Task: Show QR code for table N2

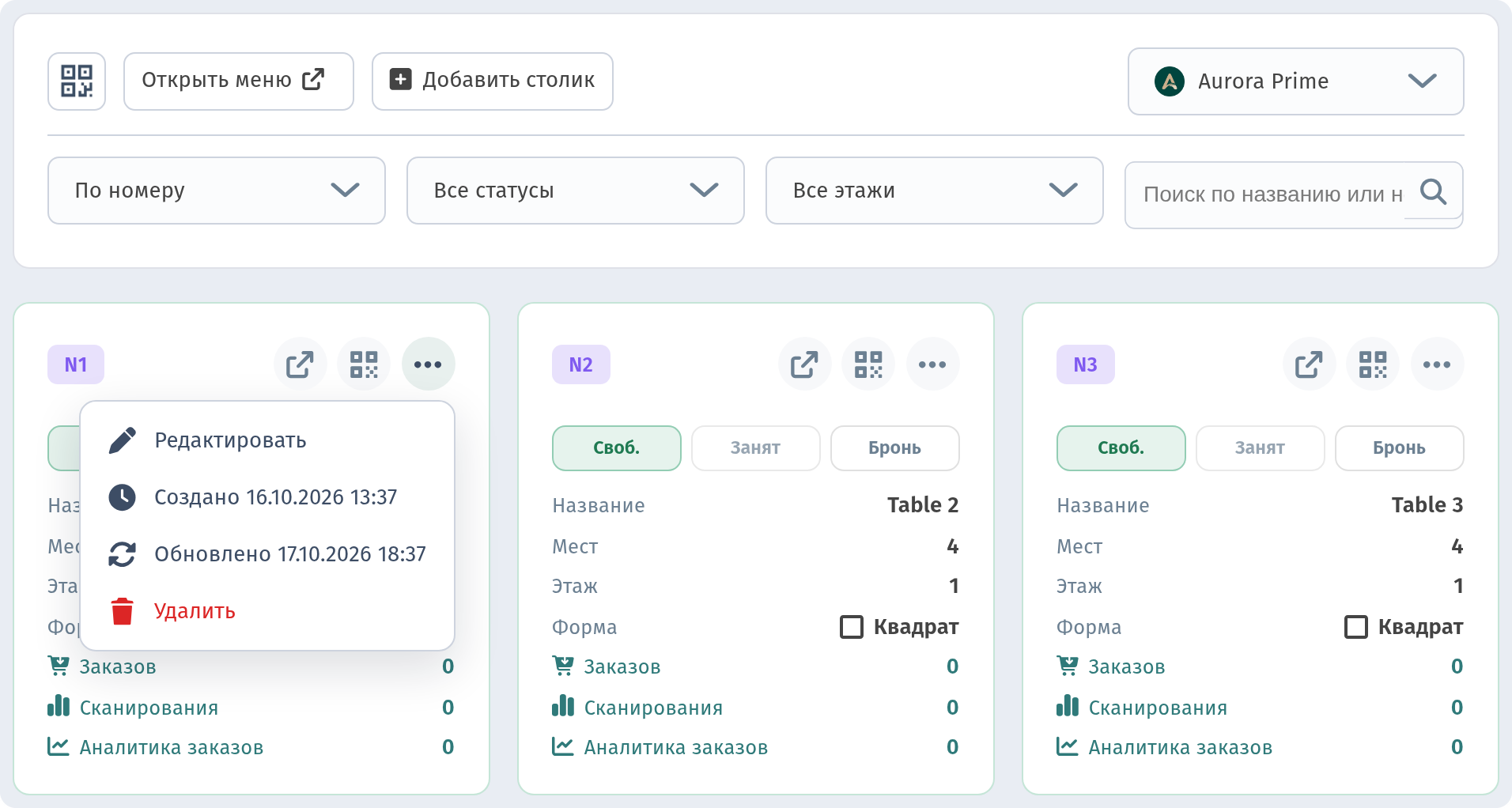Action: (868, 364)
